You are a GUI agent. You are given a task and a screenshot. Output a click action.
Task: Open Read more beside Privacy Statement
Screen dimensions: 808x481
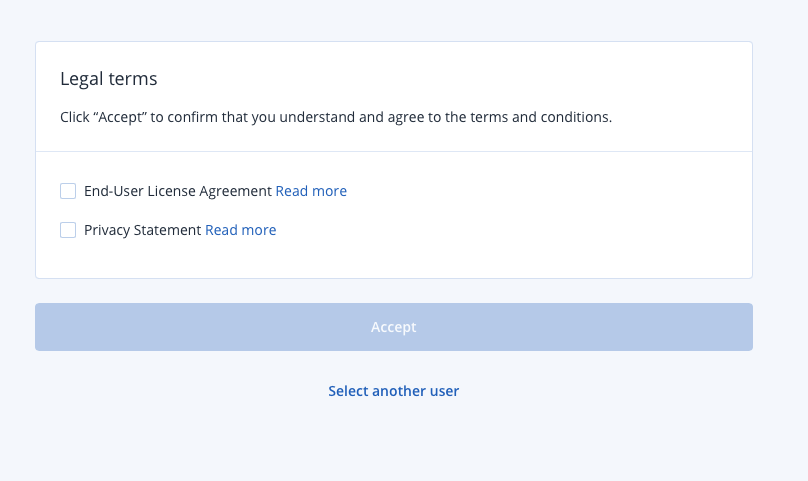(x=241, y=230)
